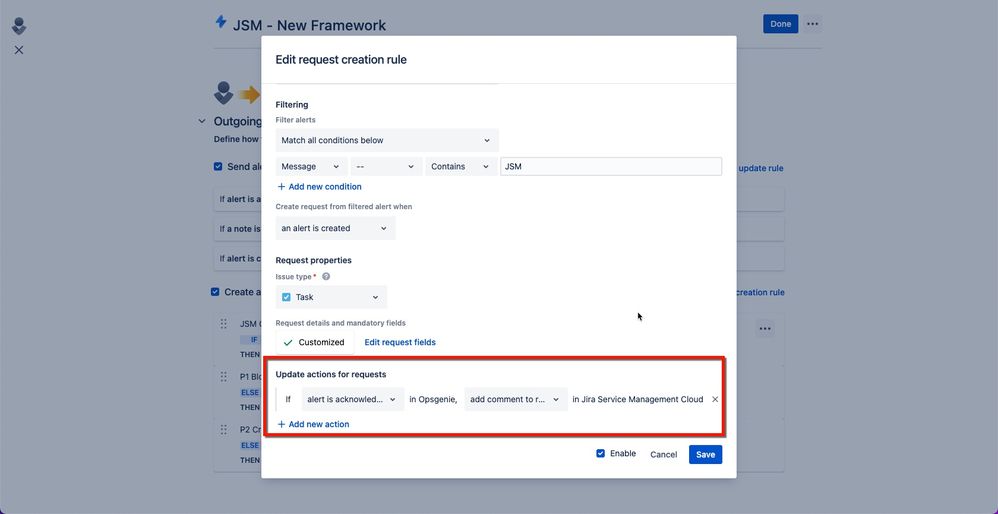The image size is (998, 514).
Task: Click the orange arrow icon in integration diagram
Action: (x=250, y=95)
